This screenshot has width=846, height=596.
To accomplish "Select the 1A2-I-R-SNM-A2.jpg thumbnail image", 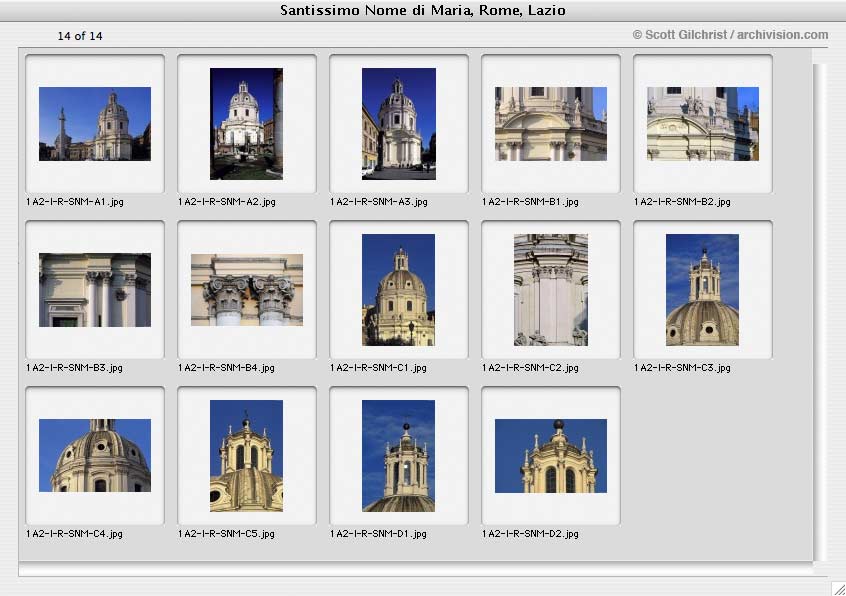I will pos(247,124).
